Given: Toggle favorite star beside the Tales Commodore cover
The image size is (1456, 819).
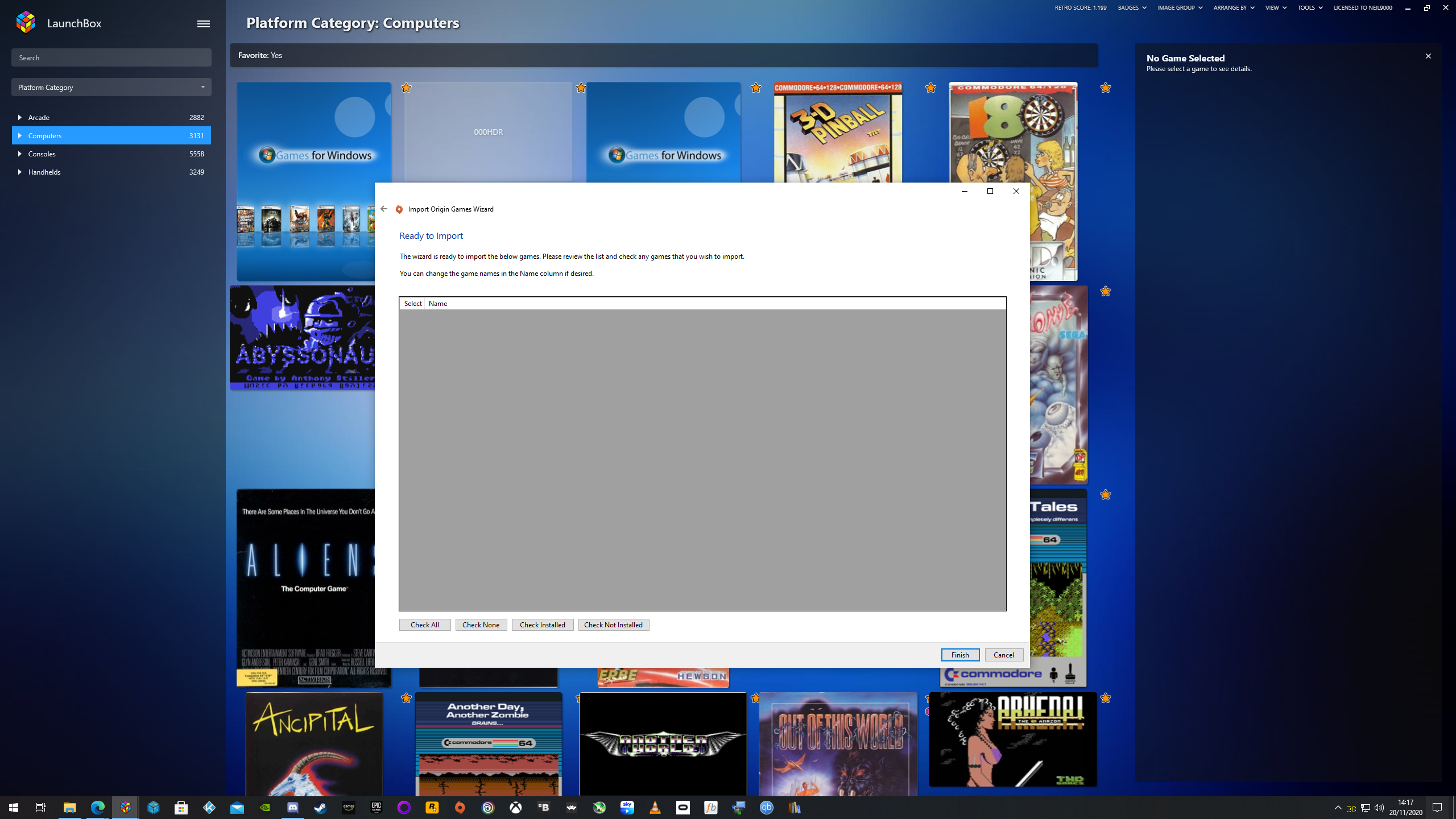Looking at the screenshot, I should [x=1105, y=494].
